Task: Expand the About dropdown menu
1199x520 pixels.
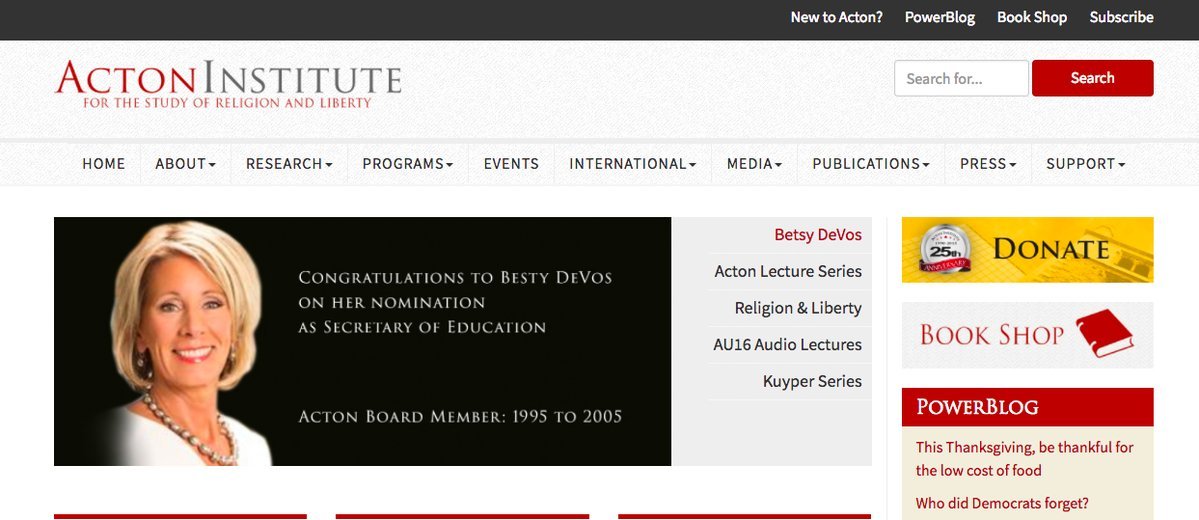Action: [185, 164]
